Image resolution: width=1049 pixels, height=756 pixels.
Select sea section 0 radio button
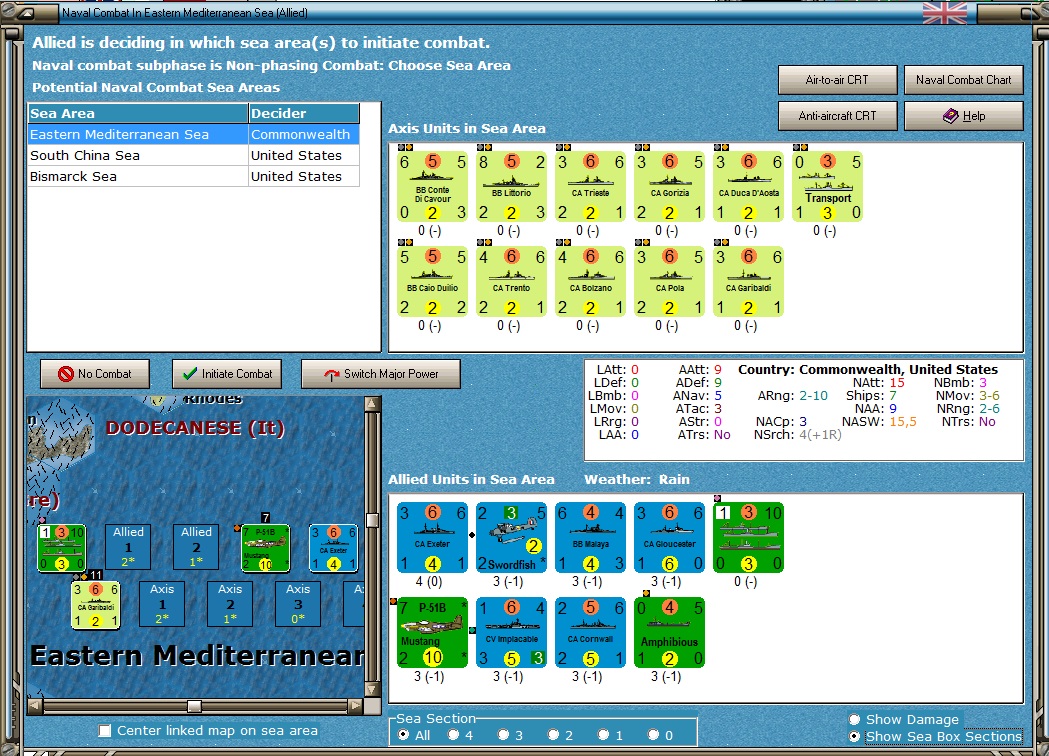tap(654, 735)
